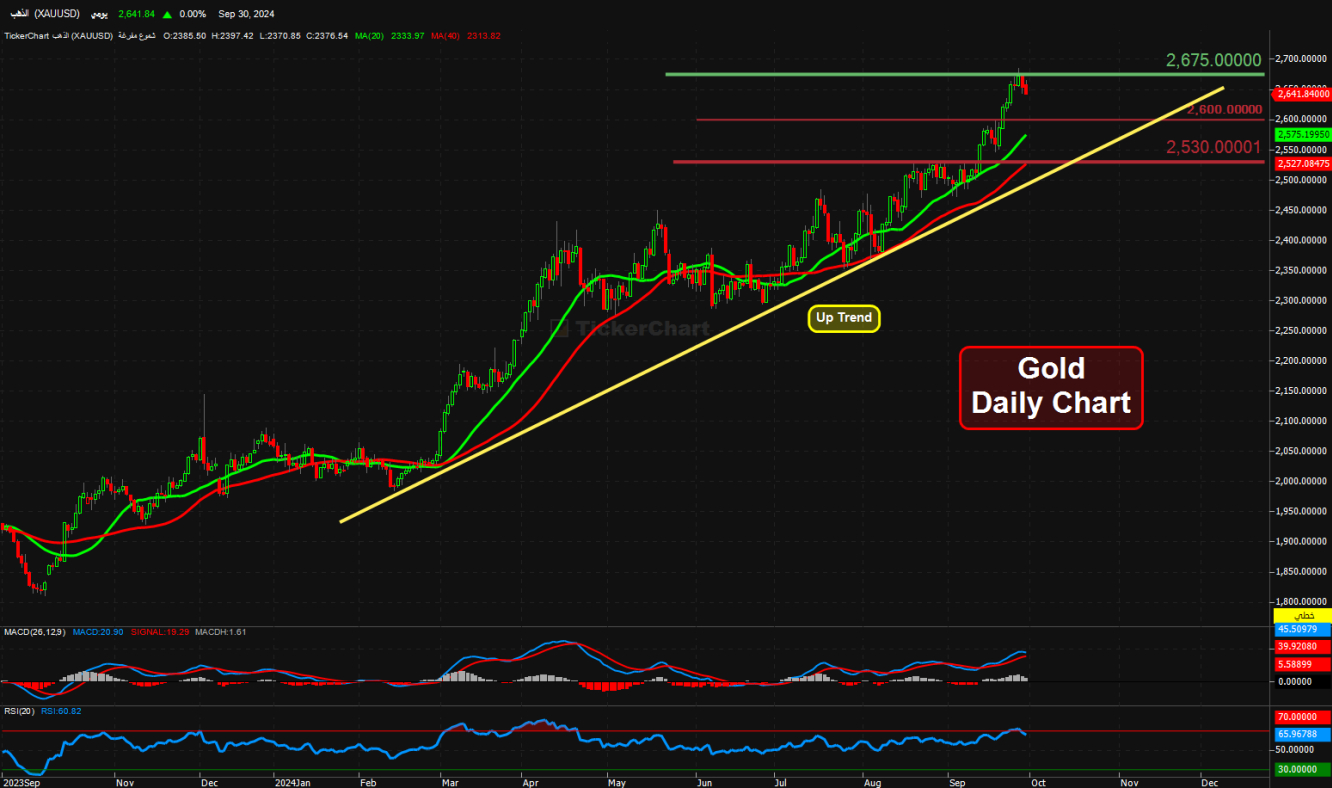Click the MACDH:1.61 legend value
The image size is (1332, 788).
click(220, 632)
